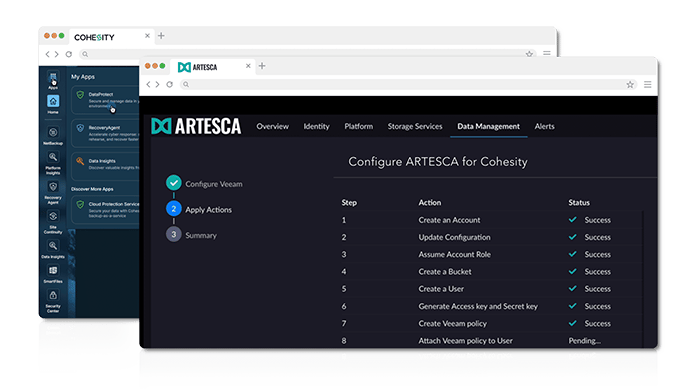This screenshot has height=391, width=700.
Task: Click 'Create an Account' action row
Action: click(491, 220)
